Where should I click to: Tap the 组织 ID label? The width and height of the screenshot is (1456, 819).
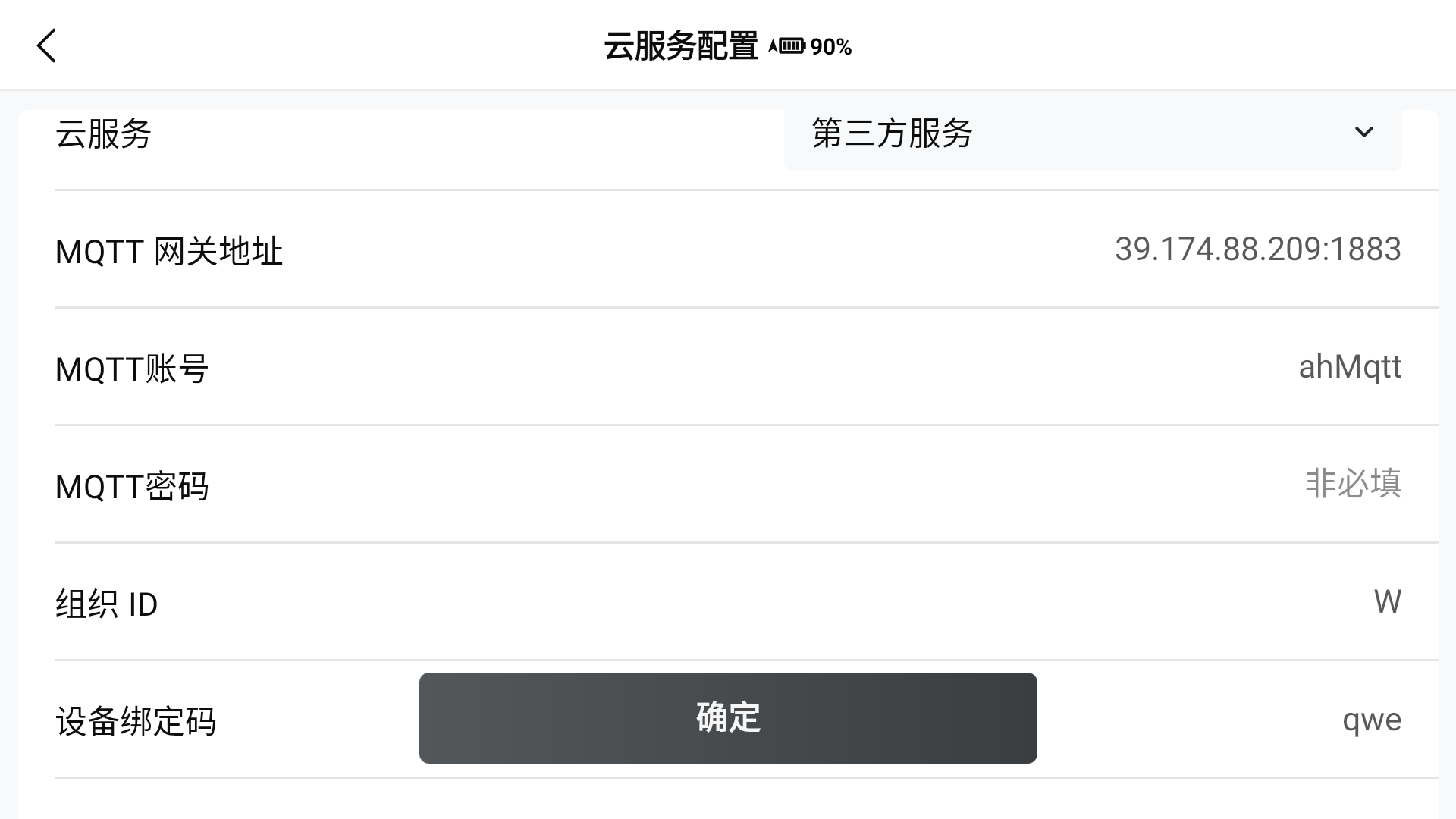click(106, 605)
